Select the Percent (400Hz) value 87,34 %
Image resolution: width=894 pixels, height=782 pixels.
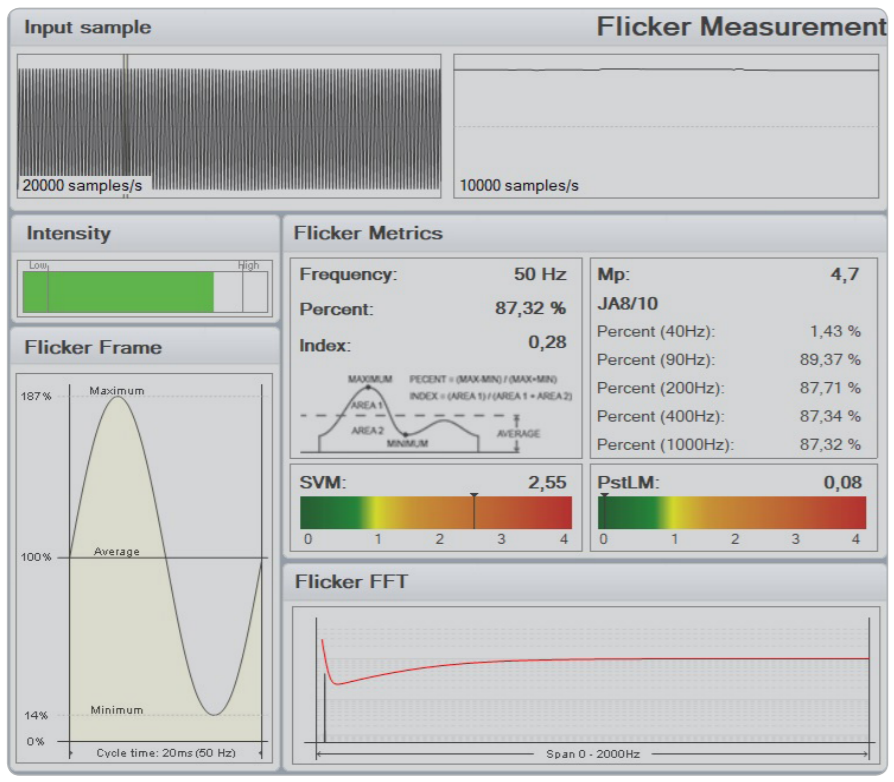(x=830, y=416)
